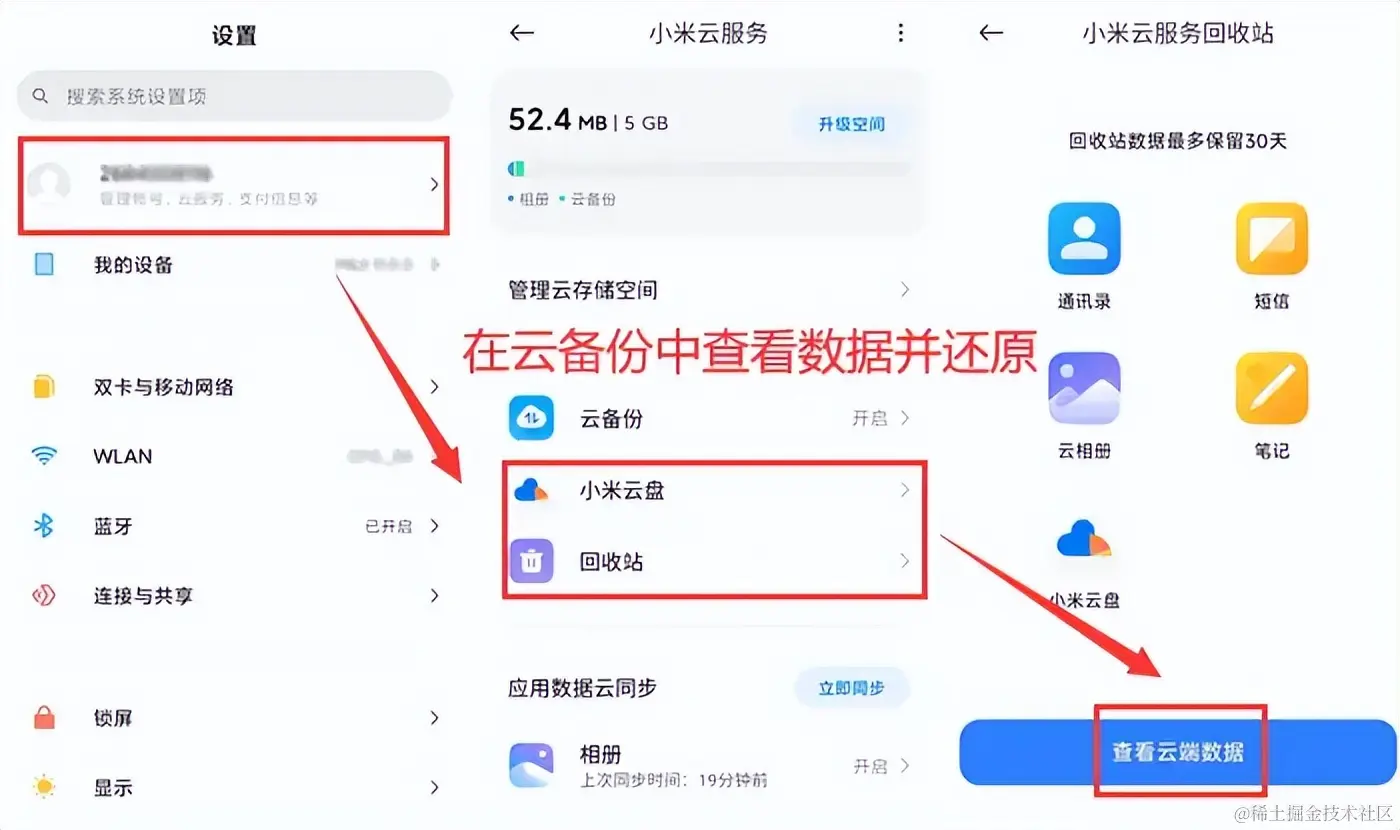Tap the 立即同步 sync now button
Image resolution: width=1400 pixels, height=830 pixels.
coord(851,688)
